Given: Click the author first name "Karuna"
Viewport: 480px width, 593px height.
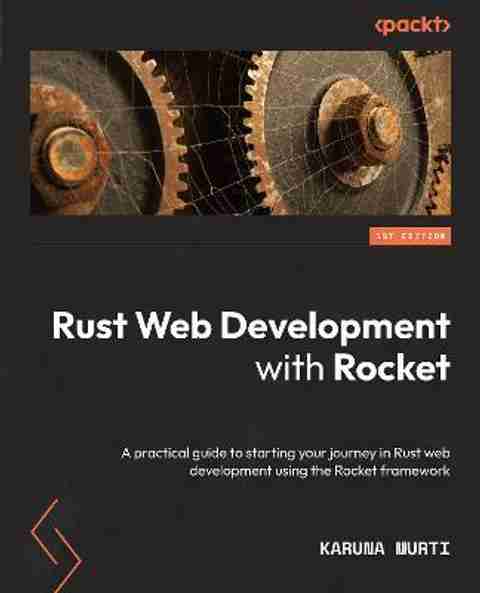Looking at the screenshot, I should [x=352, y=549].
